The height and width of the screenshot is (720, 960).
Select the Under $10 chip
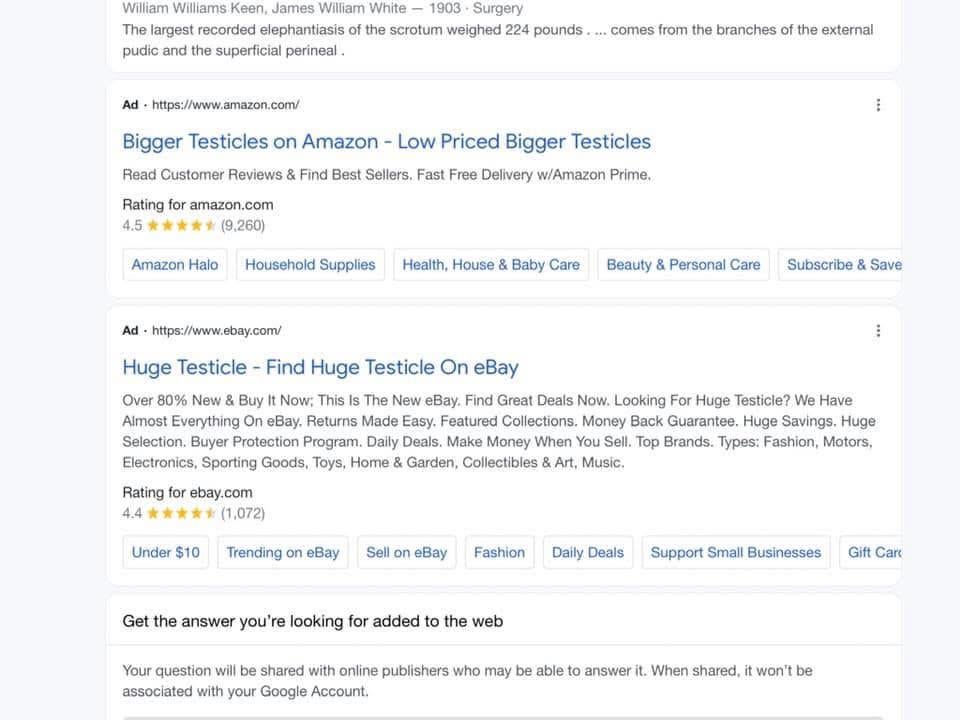tap(166, 552)
